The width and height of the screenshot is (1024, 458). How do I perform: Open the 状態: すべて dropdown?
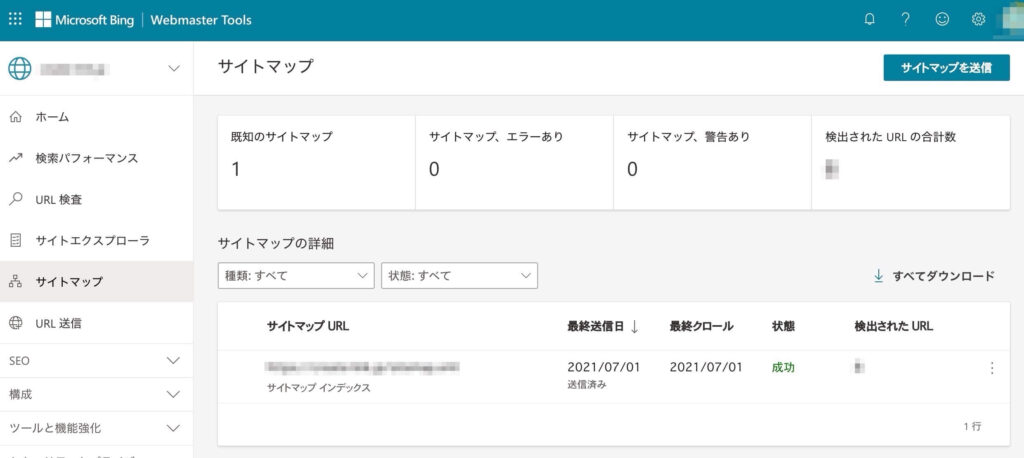tap(459, 276)
